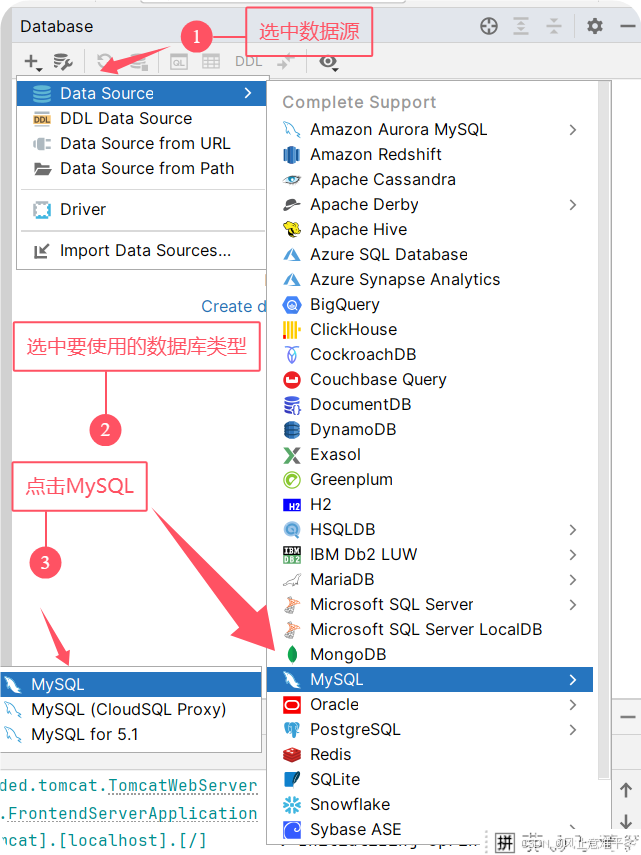Click the Azure SQL Database icon

pyautogui.click(x=292, y=255)
